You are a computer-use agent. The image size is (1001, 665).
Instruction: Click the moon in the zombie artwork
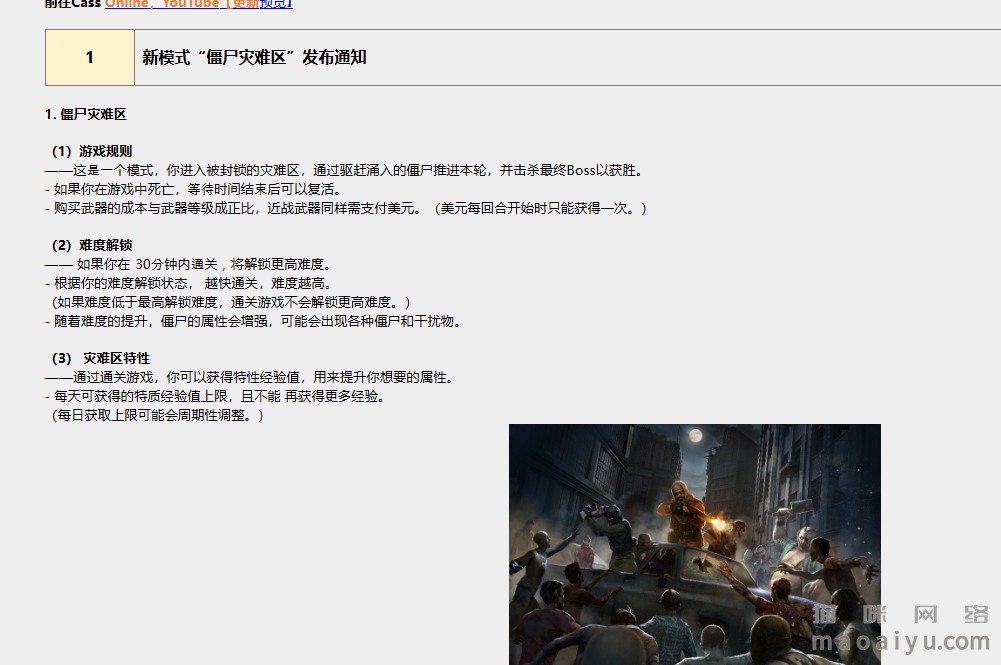pyautogui.click(x=695, y=436)
